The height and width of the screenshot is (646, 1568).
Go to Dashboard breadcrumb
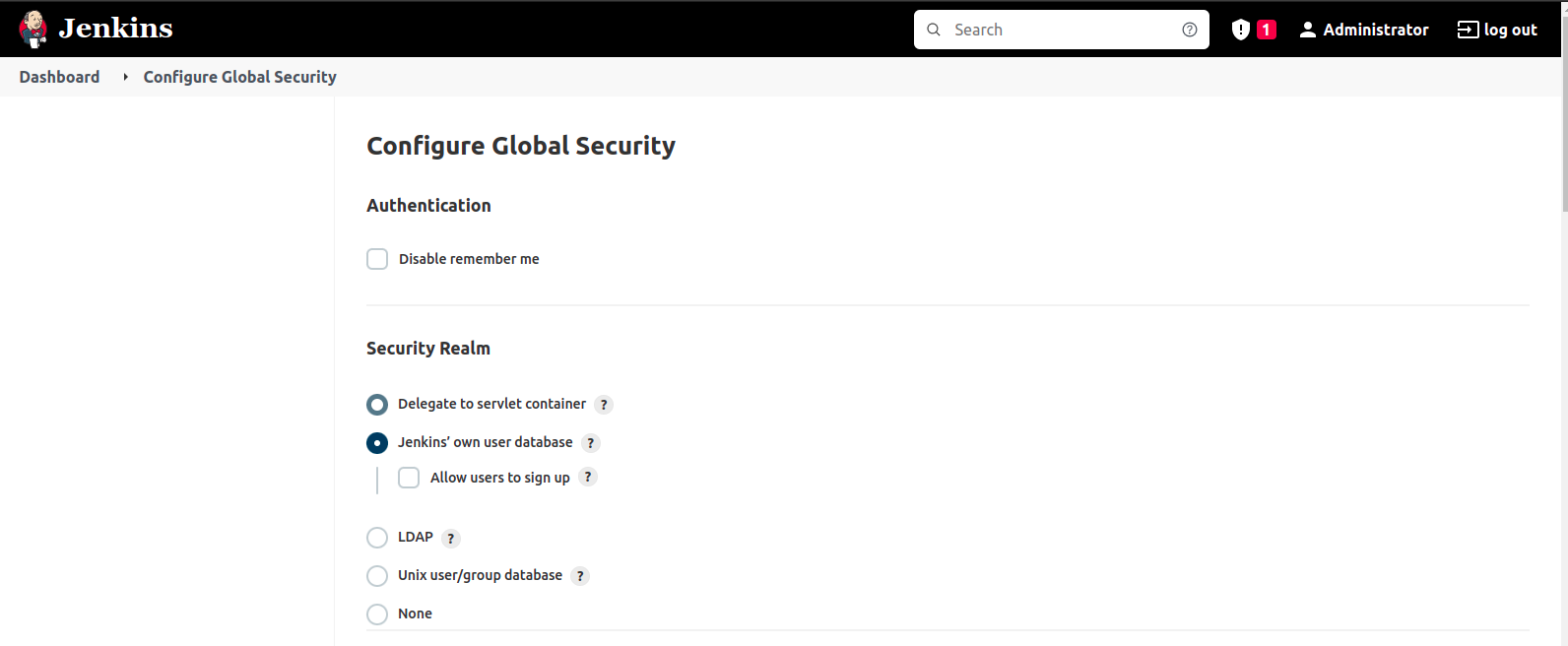point(59,77)
